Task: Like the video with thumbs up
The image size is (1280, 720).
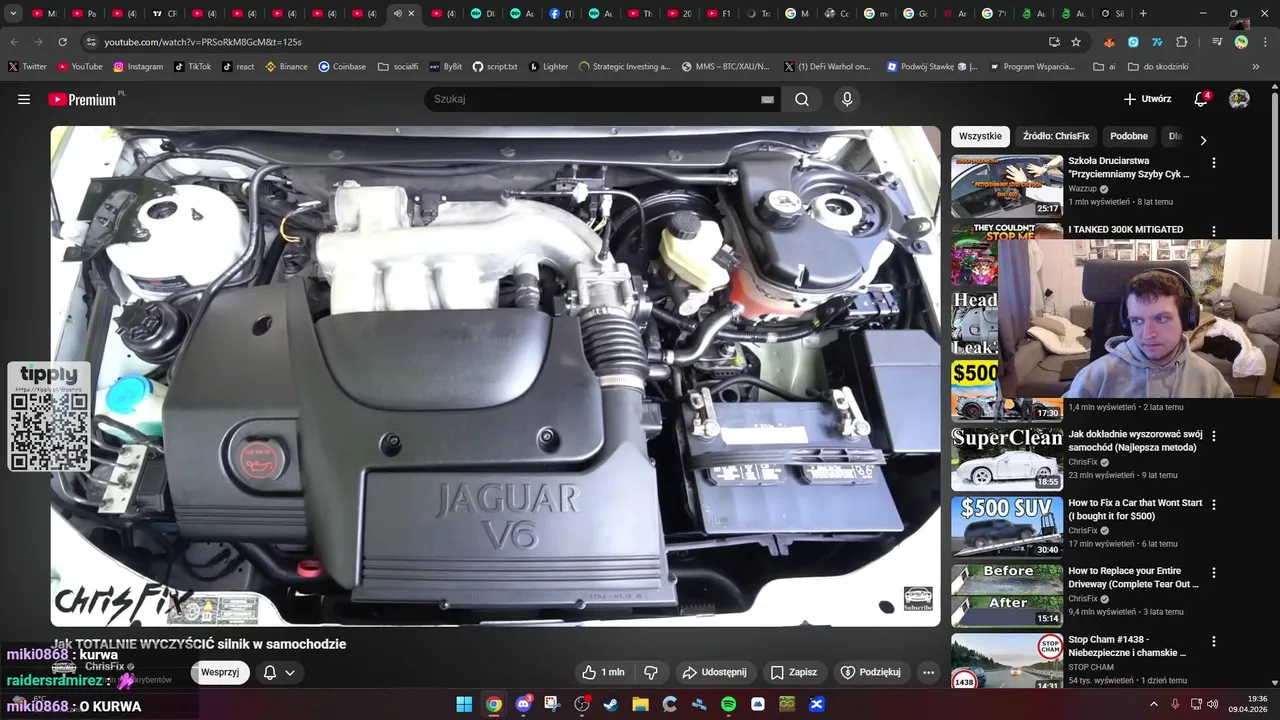Action: tap(603, 672)
